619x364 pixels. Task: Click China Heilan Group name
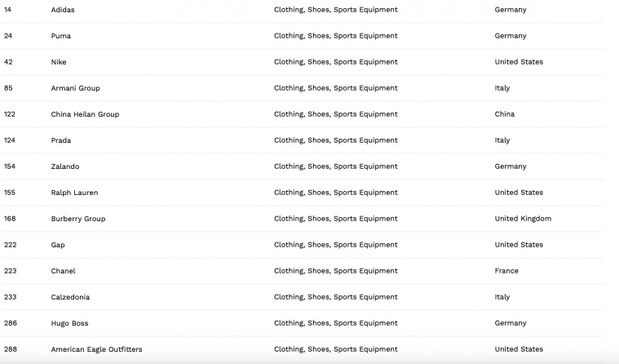85,114
